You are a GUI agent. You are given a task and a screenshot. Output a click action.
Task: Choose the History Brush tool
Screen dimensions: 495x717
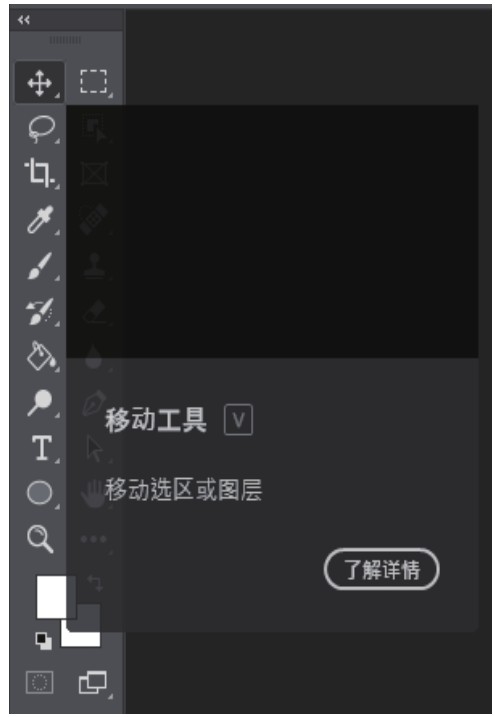pos(40,311)
